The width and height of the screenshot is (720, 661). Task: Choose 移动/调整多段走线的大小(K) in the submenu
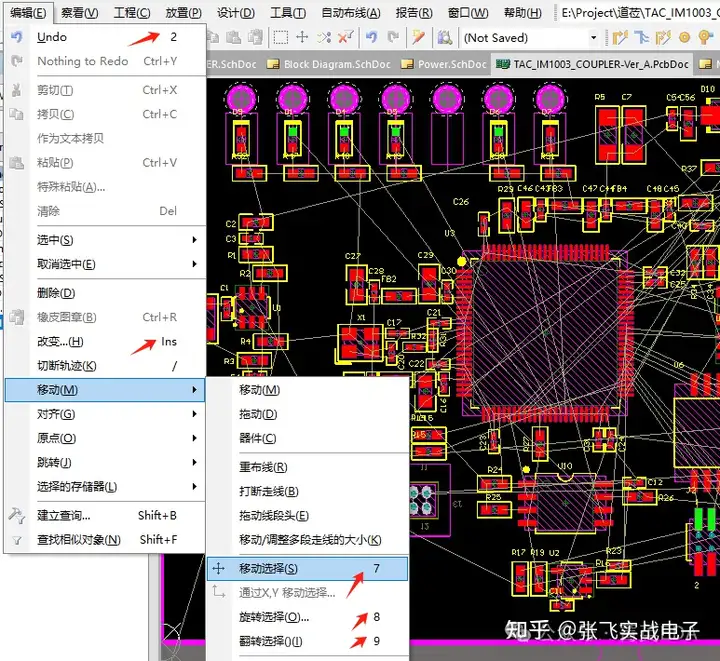tap(308, 540)
